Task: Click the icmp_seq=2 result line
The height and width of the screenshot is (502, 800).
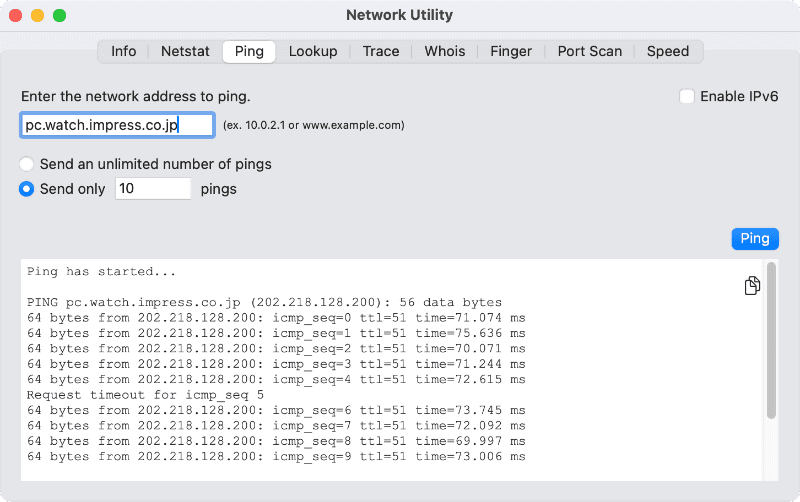Action: 276,348
